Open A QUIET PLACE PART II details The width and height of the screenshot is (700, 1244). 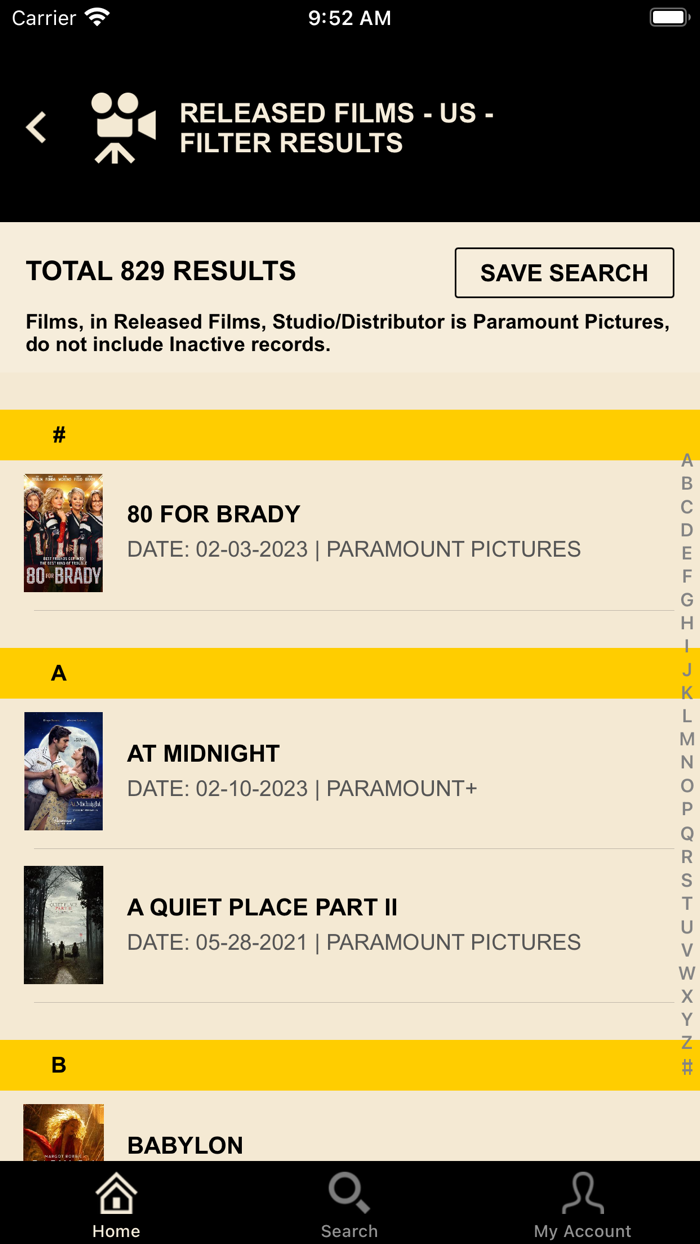300,923
